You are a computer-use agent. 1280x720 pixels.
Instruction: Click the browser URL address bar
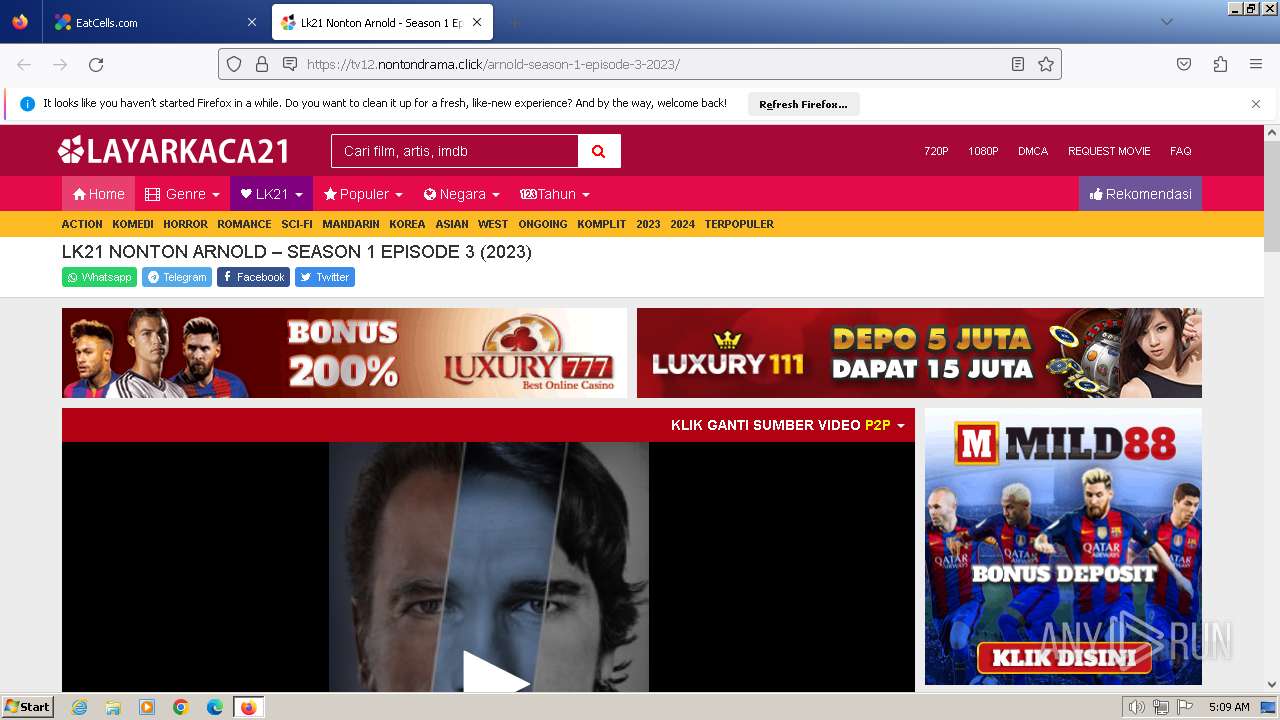coord(640,64)
